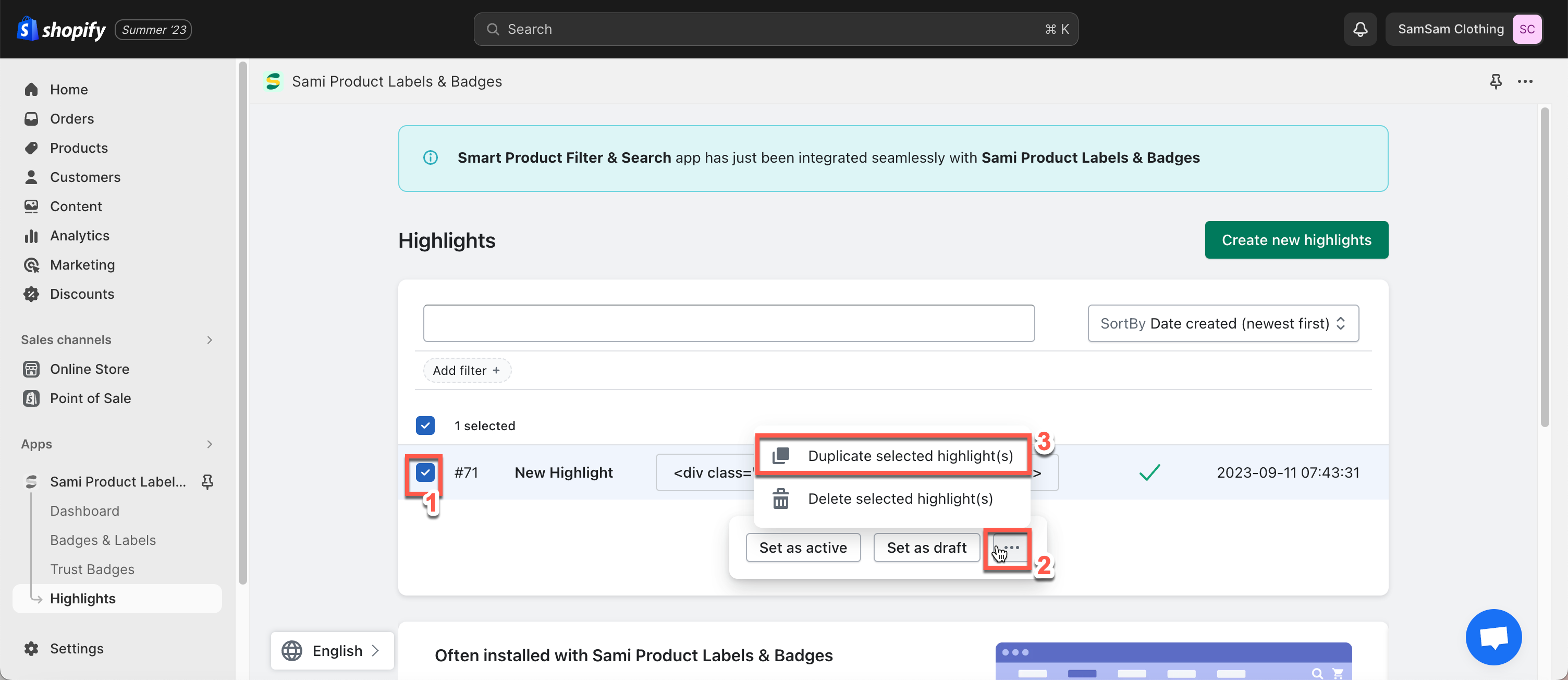Click the SC account avatar
This screenshot has height=680, width=1568.
tap(1527, 29)
